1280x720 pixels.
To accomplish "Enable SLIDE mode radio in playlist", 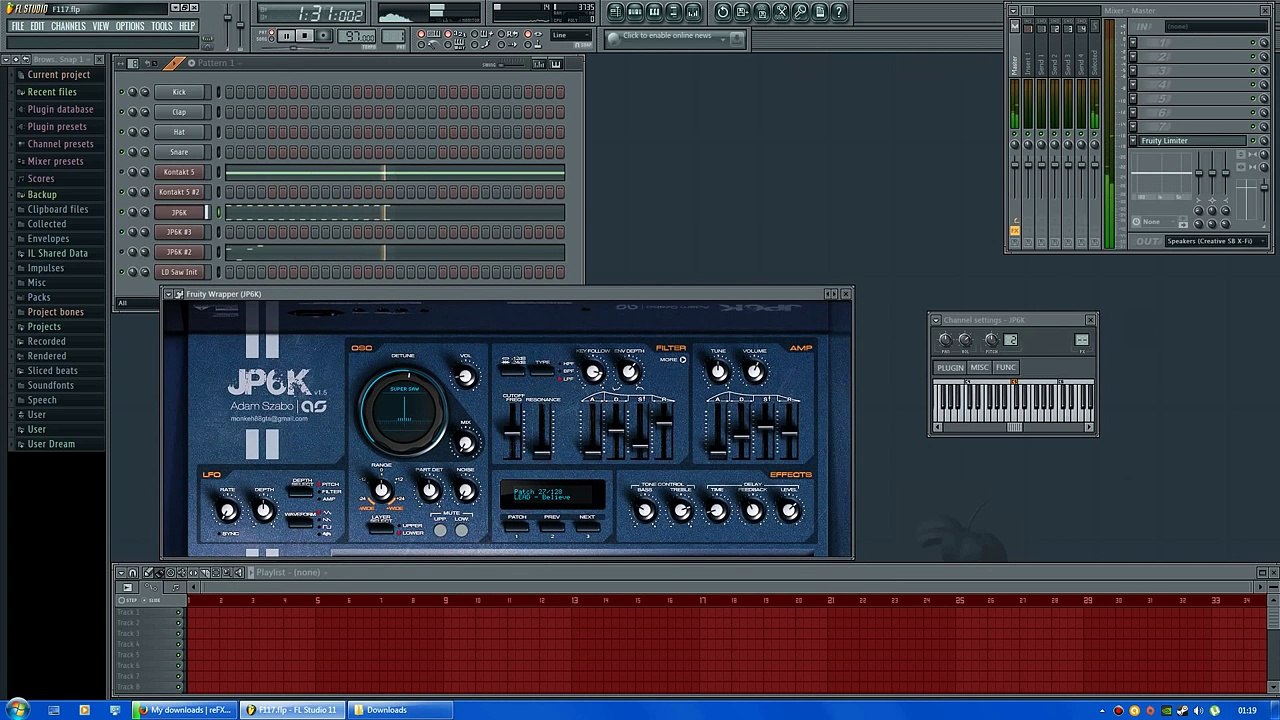I will click(144, 600).
